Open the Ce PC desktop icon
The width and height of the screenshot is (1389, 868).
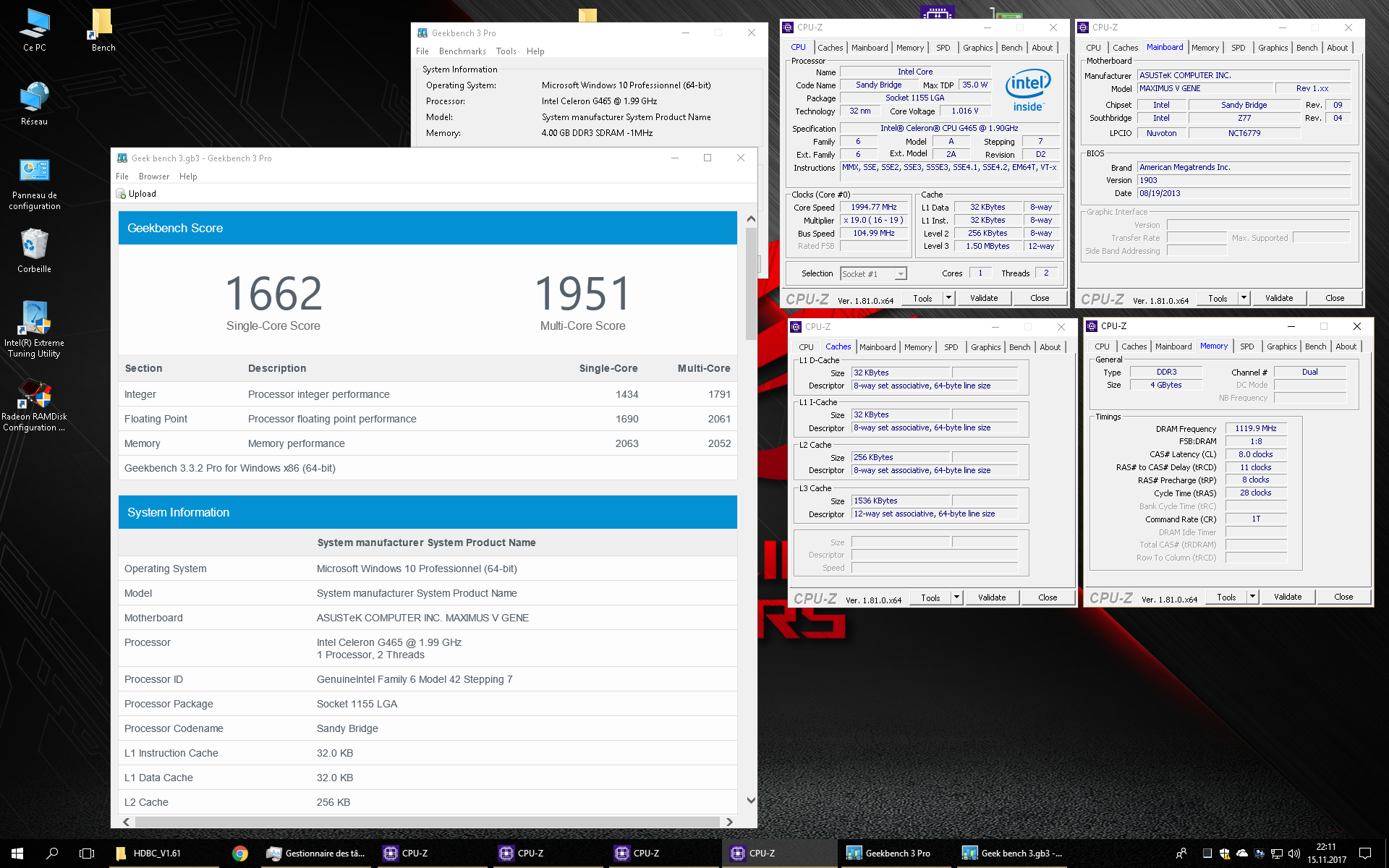(34, 30)
